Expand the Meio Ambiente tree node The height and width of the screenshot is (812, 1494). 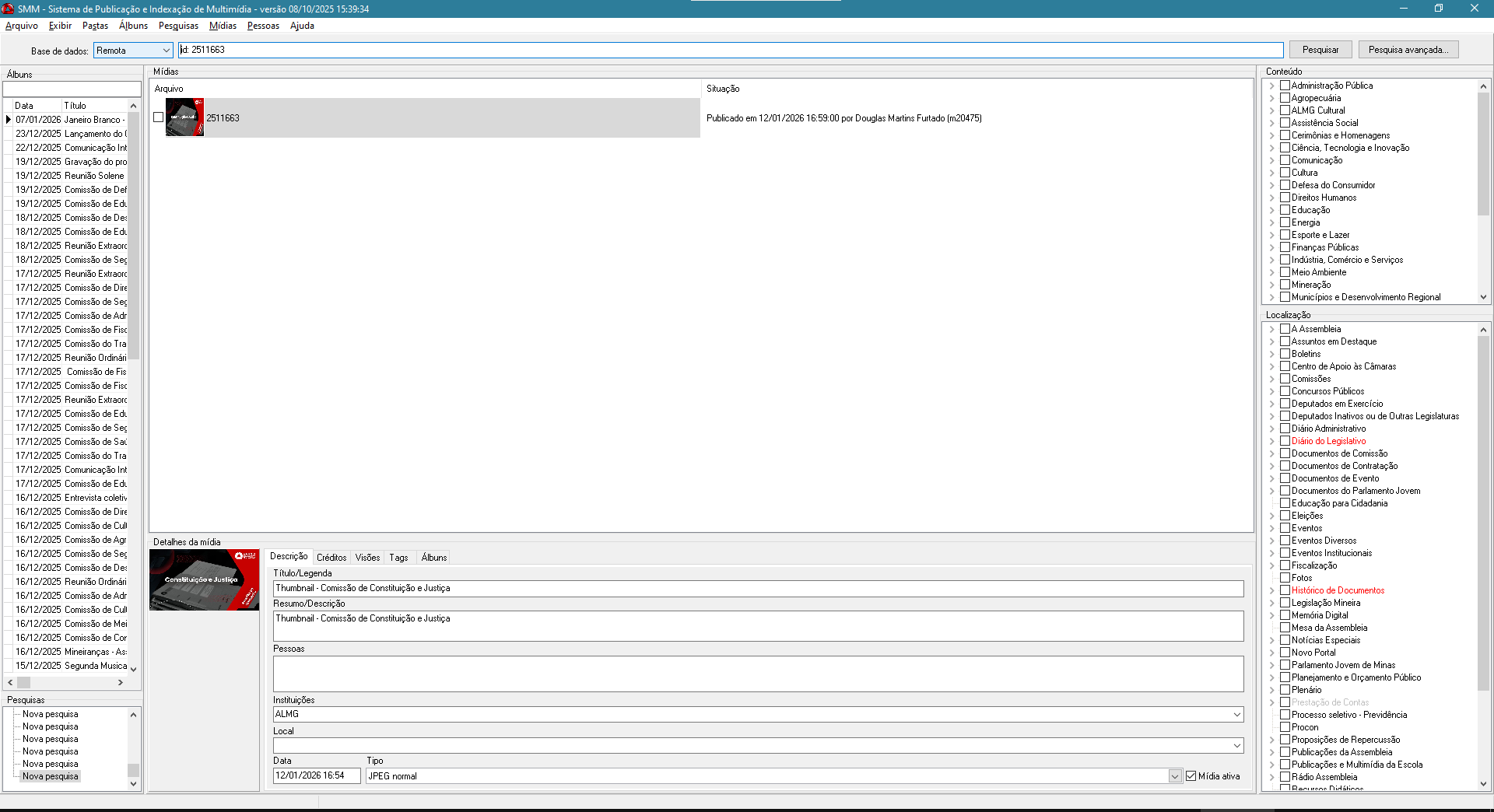tap(1272, 272)
